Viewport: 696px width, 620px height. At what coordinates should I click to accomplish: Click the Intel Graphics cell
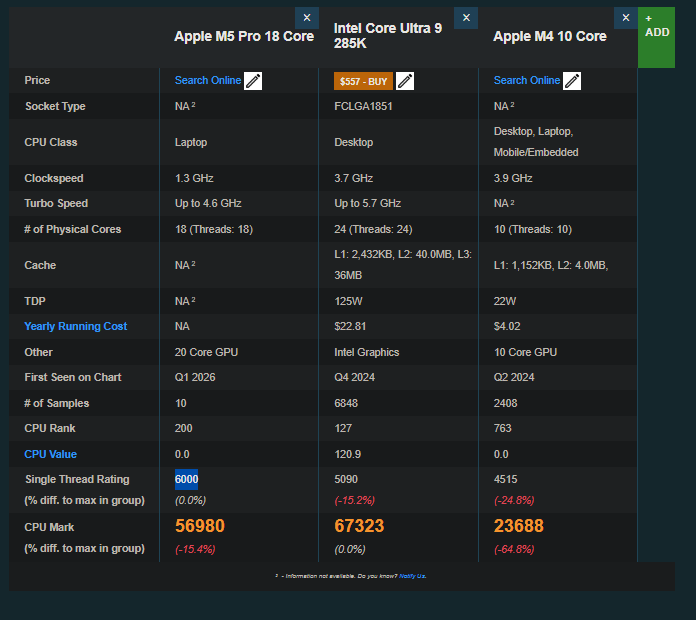coord(367,352)
